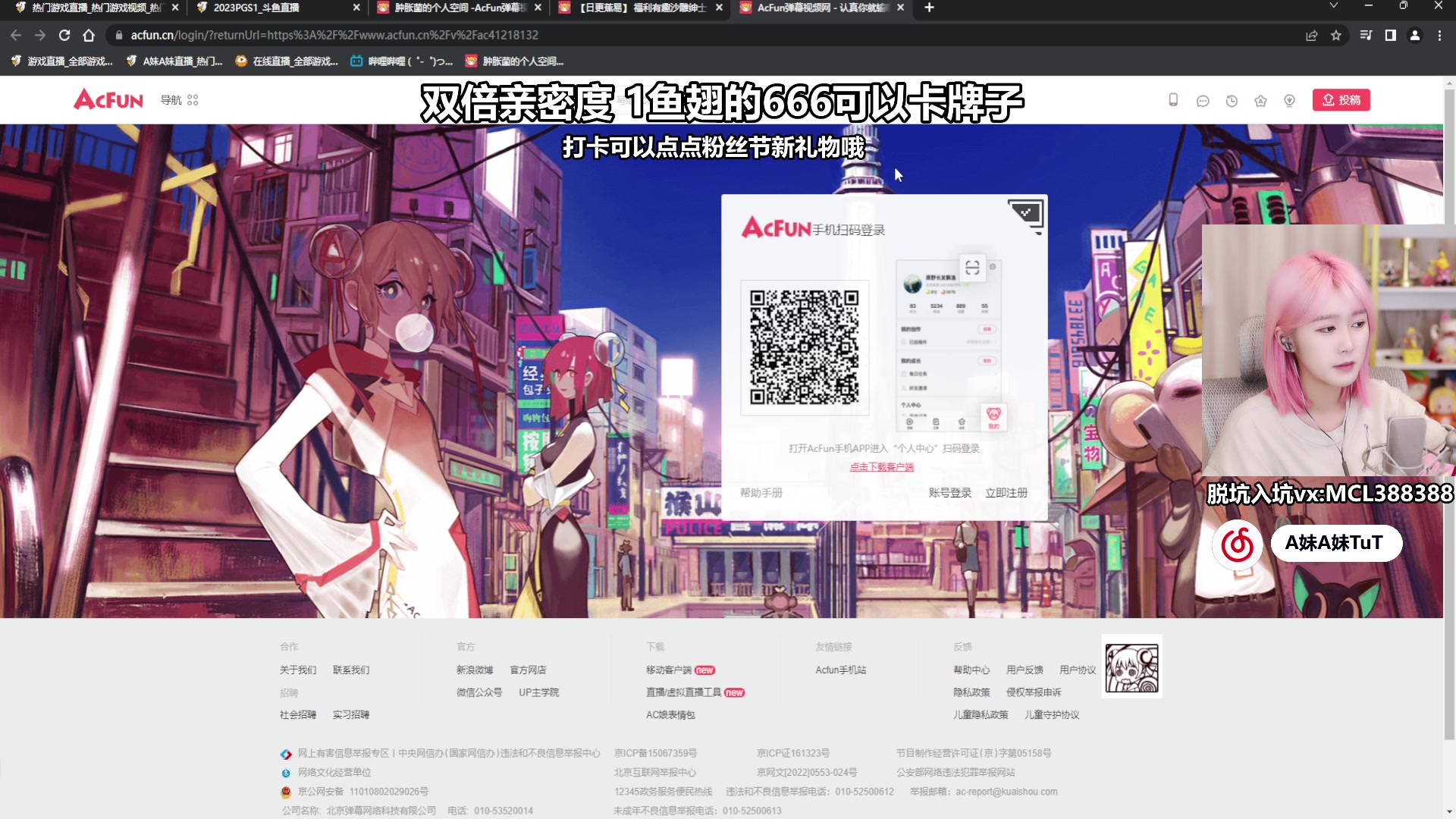Open the Chrome three-dot menu

[x=1439, y=35]
